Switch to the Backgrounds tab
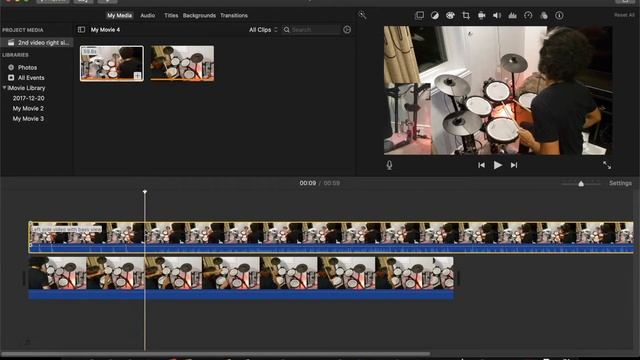 (x=199, y=16)
